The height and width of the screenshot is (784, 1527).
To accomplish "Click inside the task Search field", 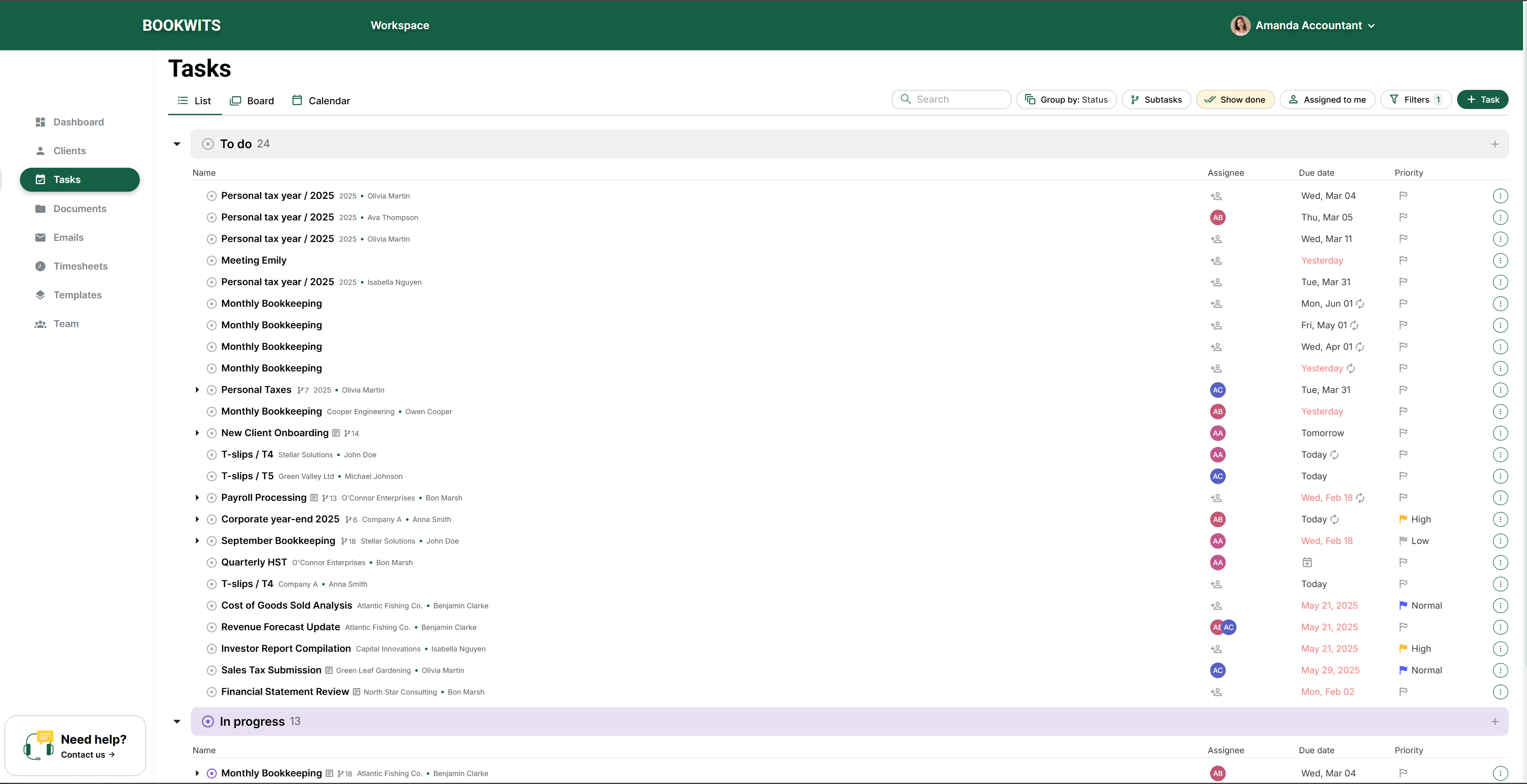I will (x=951, y=99).
